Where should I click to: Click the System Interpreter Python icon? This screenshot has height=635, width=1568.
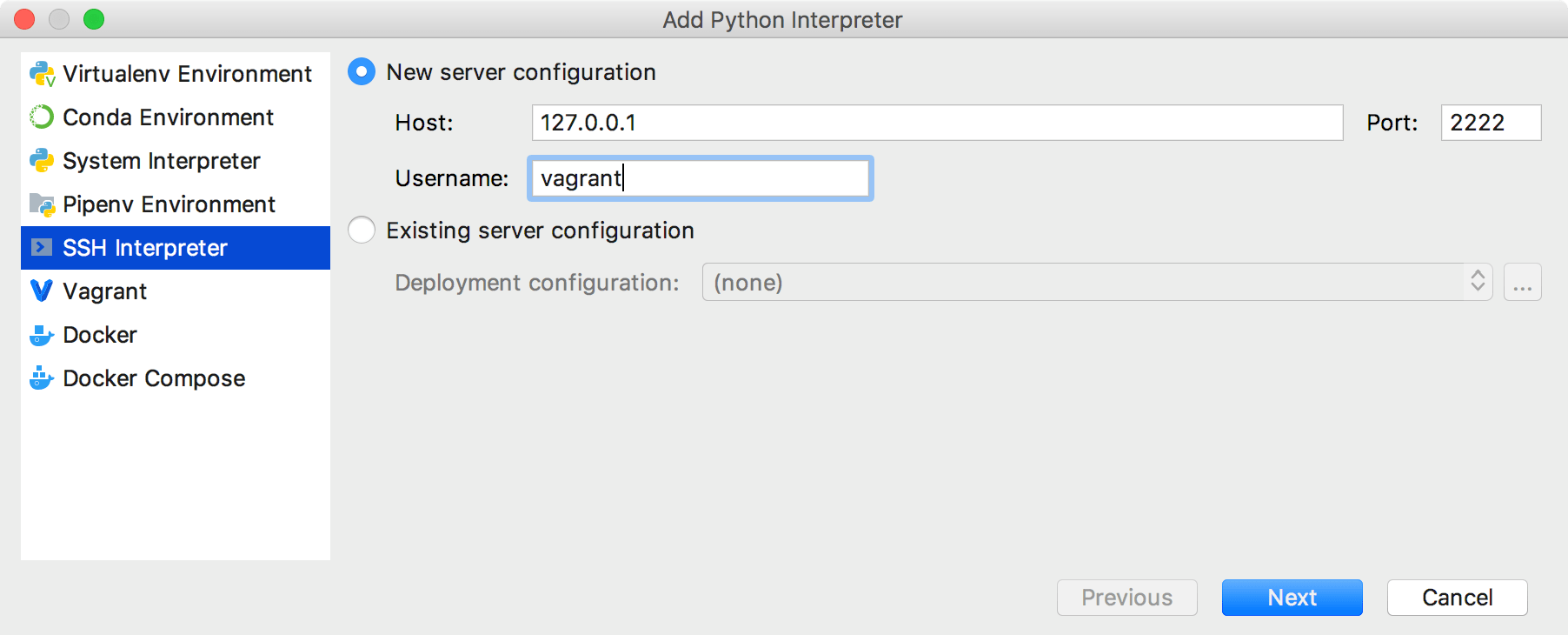[x=42, y=161]
